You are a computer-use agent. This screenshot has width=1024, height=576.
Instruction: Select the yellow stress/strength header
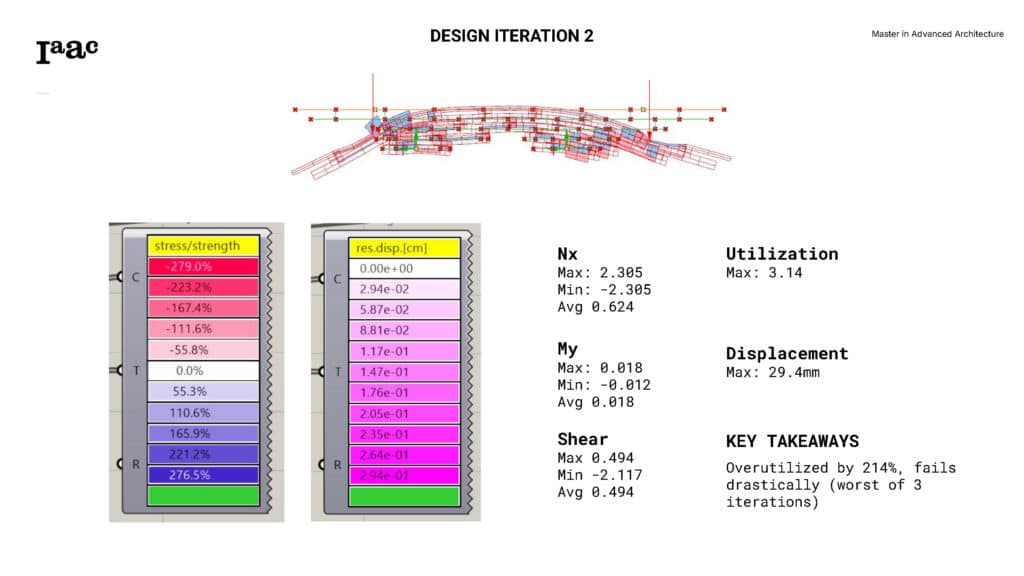(x=203, y=245)
